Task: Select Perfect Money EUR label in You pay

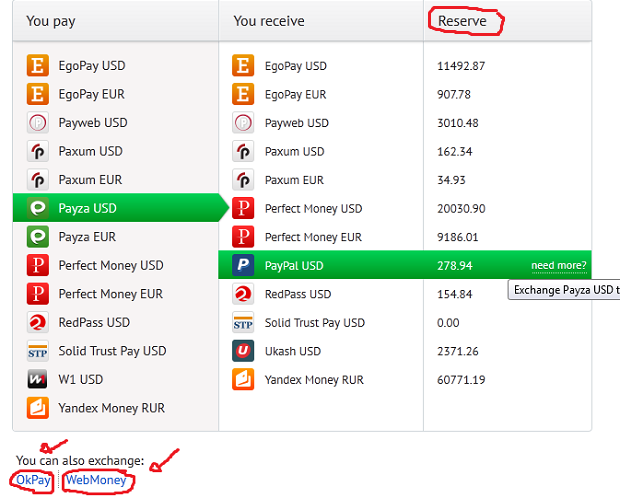Action: [x=110, y=294]
